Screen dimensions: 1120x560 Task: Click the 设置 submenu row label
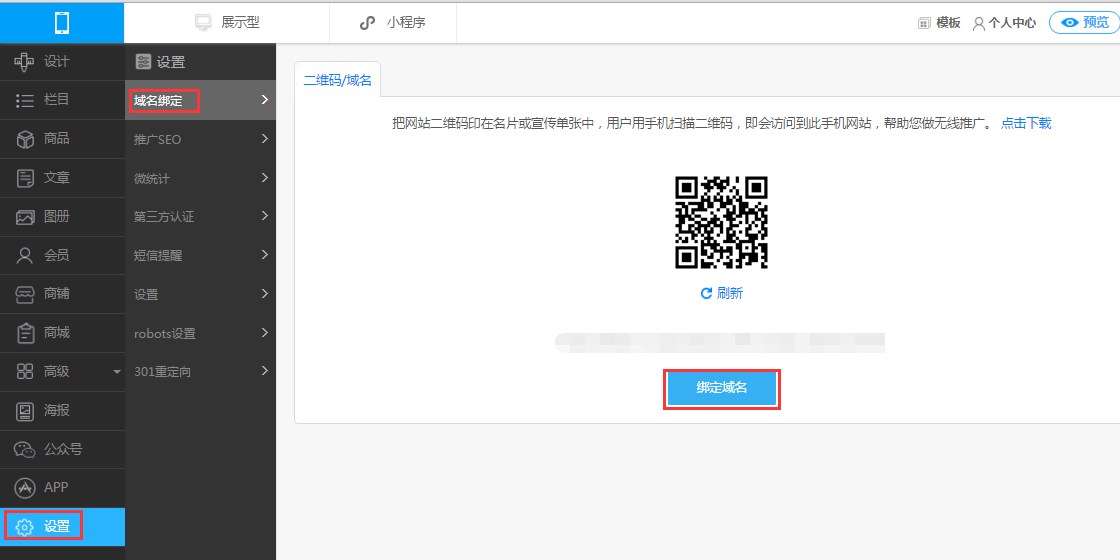pyautogui.click(x=146, y=294)
